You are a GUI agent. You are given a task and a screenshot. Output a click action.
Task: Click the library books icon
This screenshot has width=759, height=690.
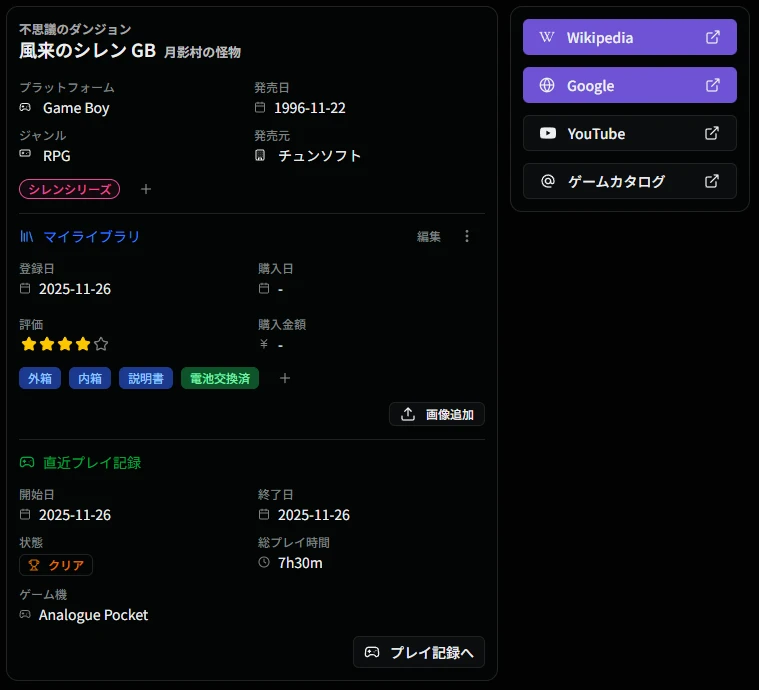[x=27, y=236]
